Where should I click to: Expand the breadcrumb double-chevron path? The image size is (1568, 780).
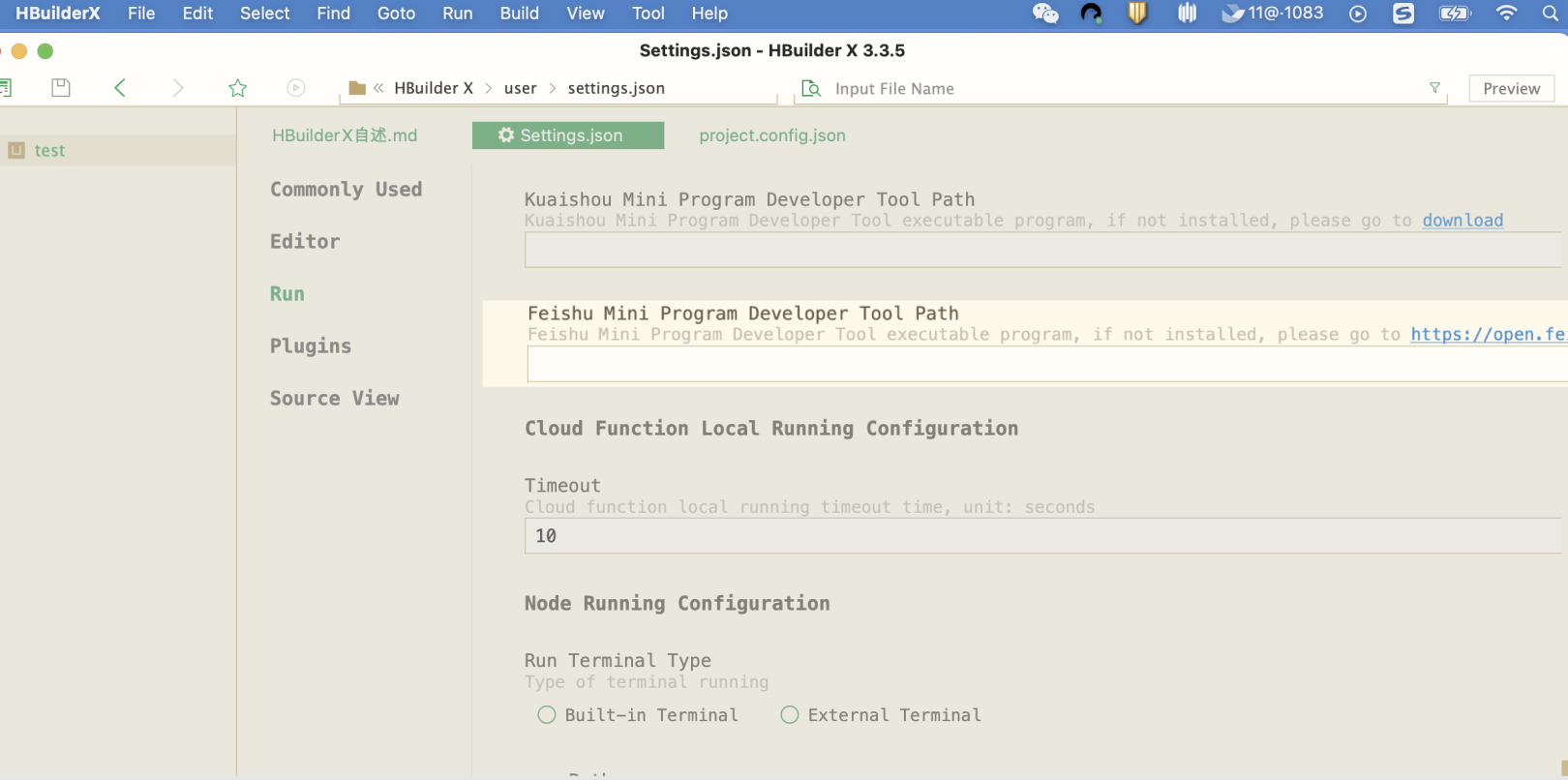pos(378,88)
